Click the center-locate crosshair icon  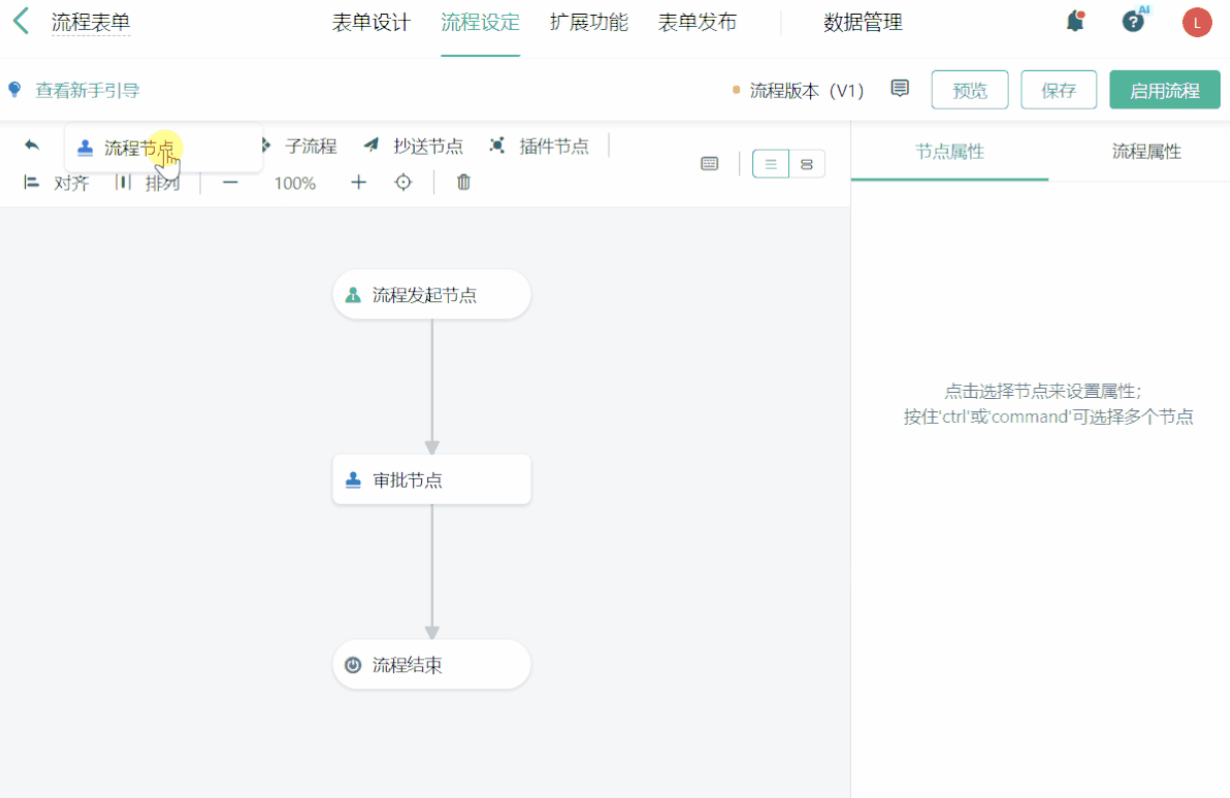point(403,182)
